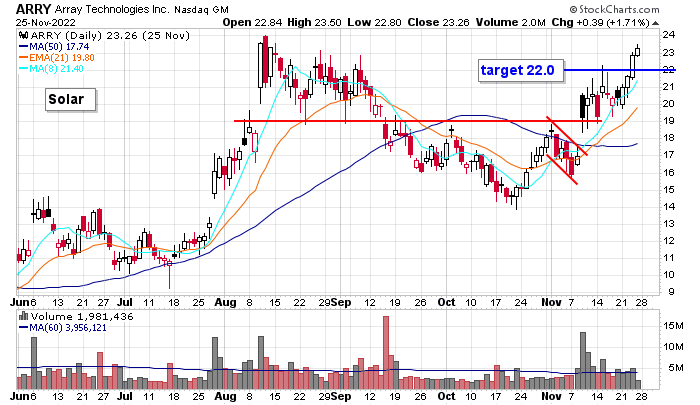Click the Close 23.26 value

click(x=438, y=22)
